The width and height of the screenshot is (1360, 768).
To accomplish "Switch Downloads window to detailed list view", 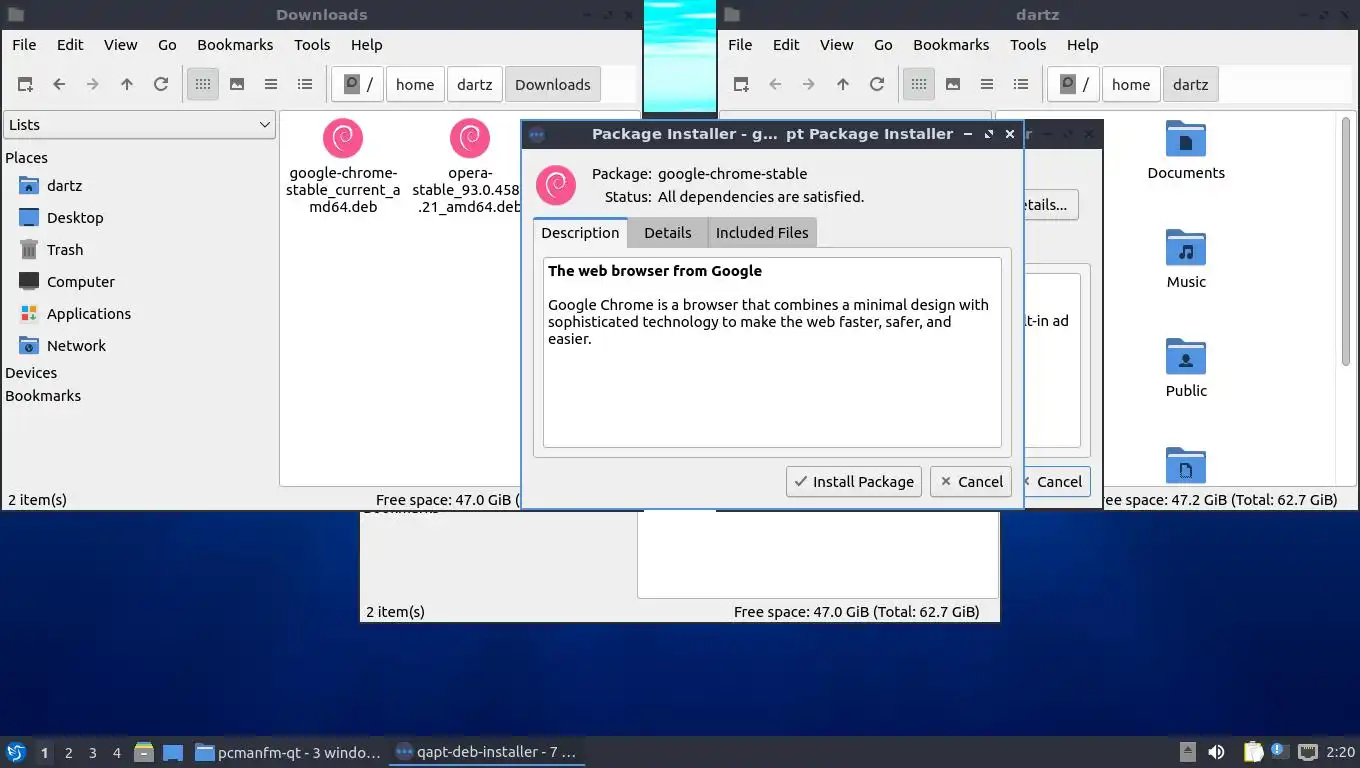I will click(305, 85).
